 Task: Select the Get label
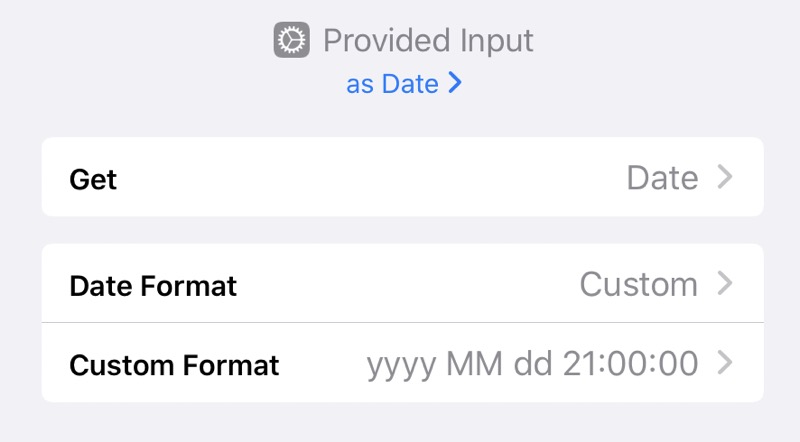coord(93,179)
